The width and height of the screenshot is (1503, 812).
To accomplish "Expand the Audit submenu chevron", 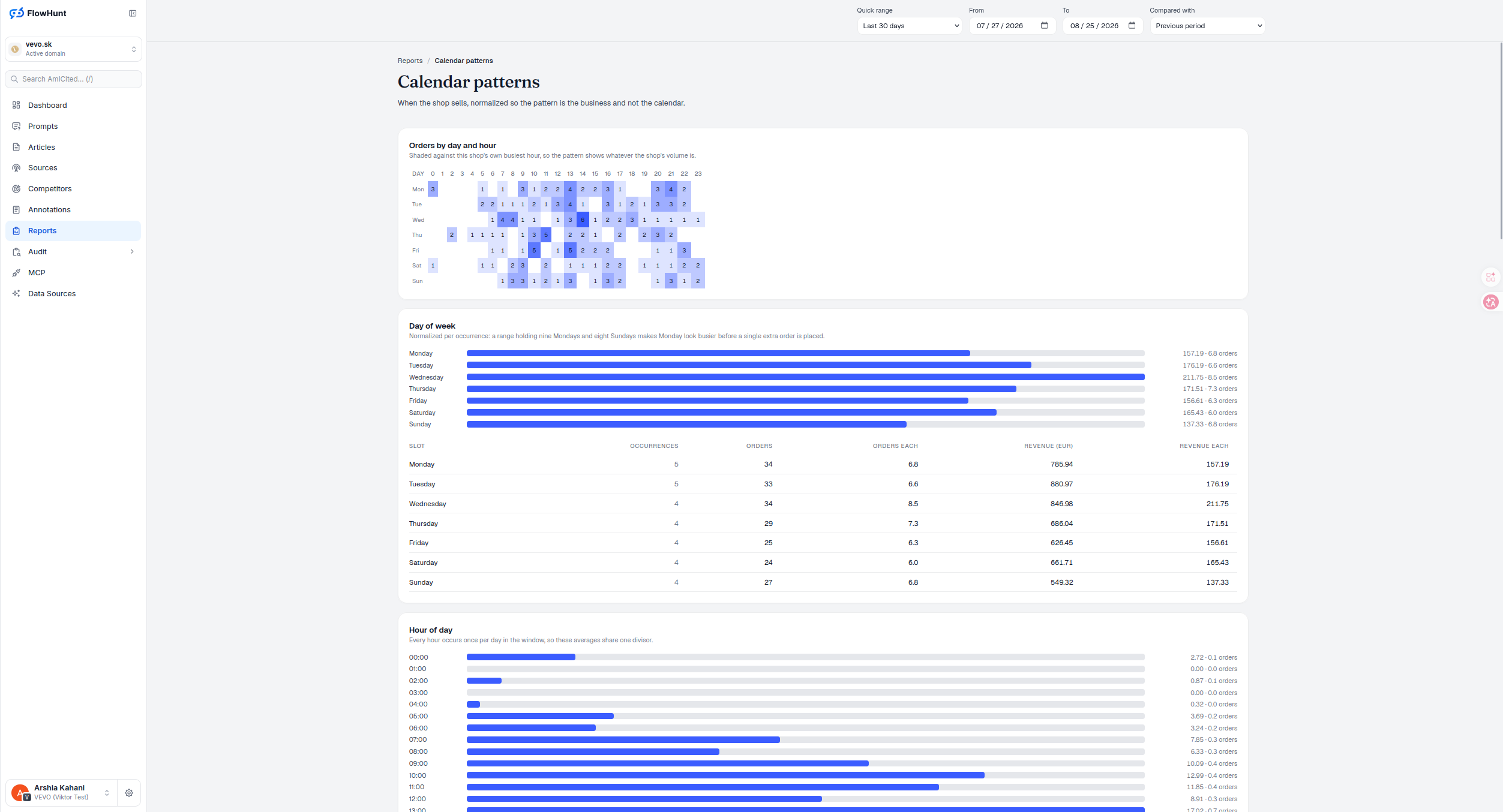I will pyautogui.click(x=132, y=252).
